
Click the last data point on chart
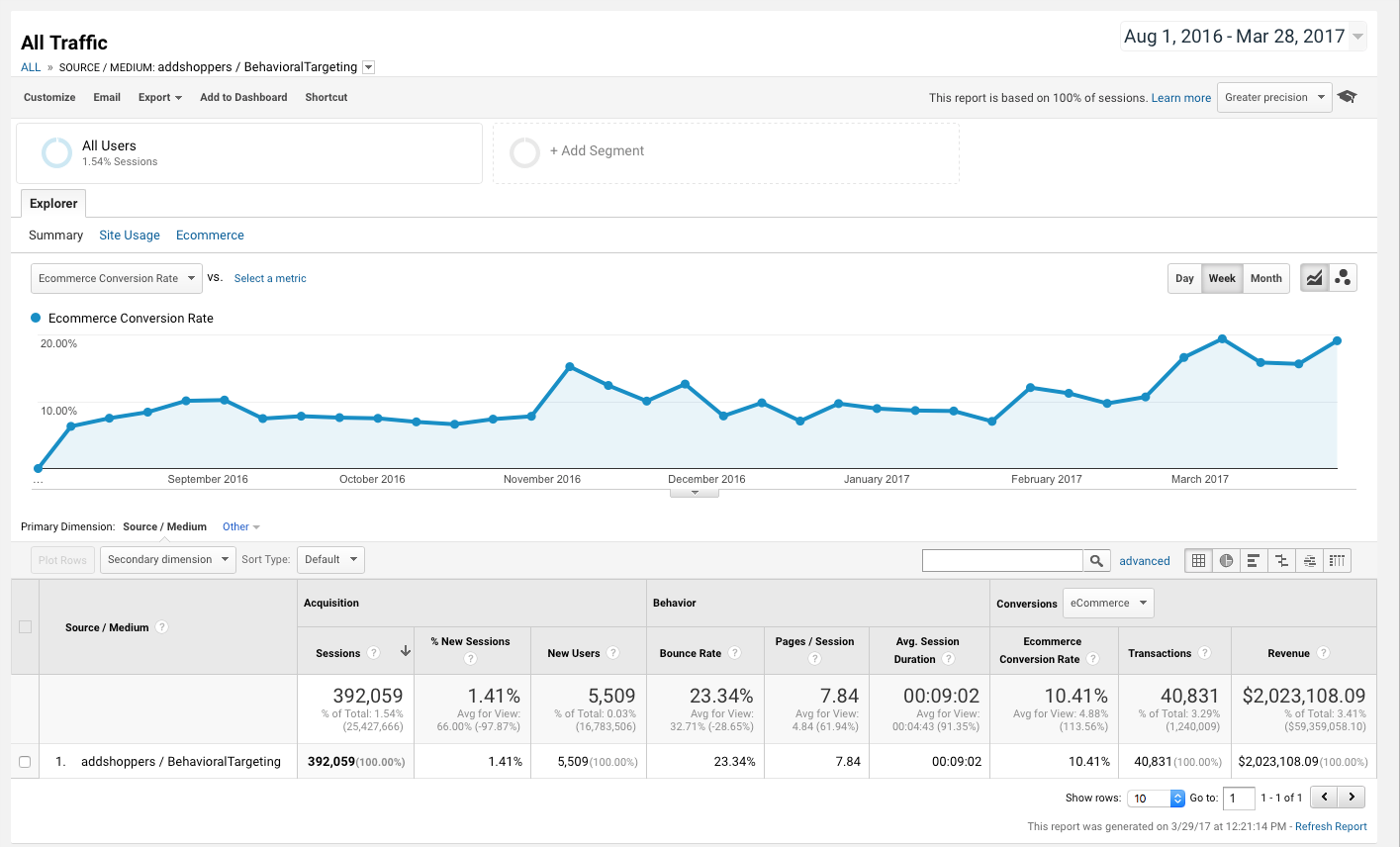click(x=1337, y=340)
